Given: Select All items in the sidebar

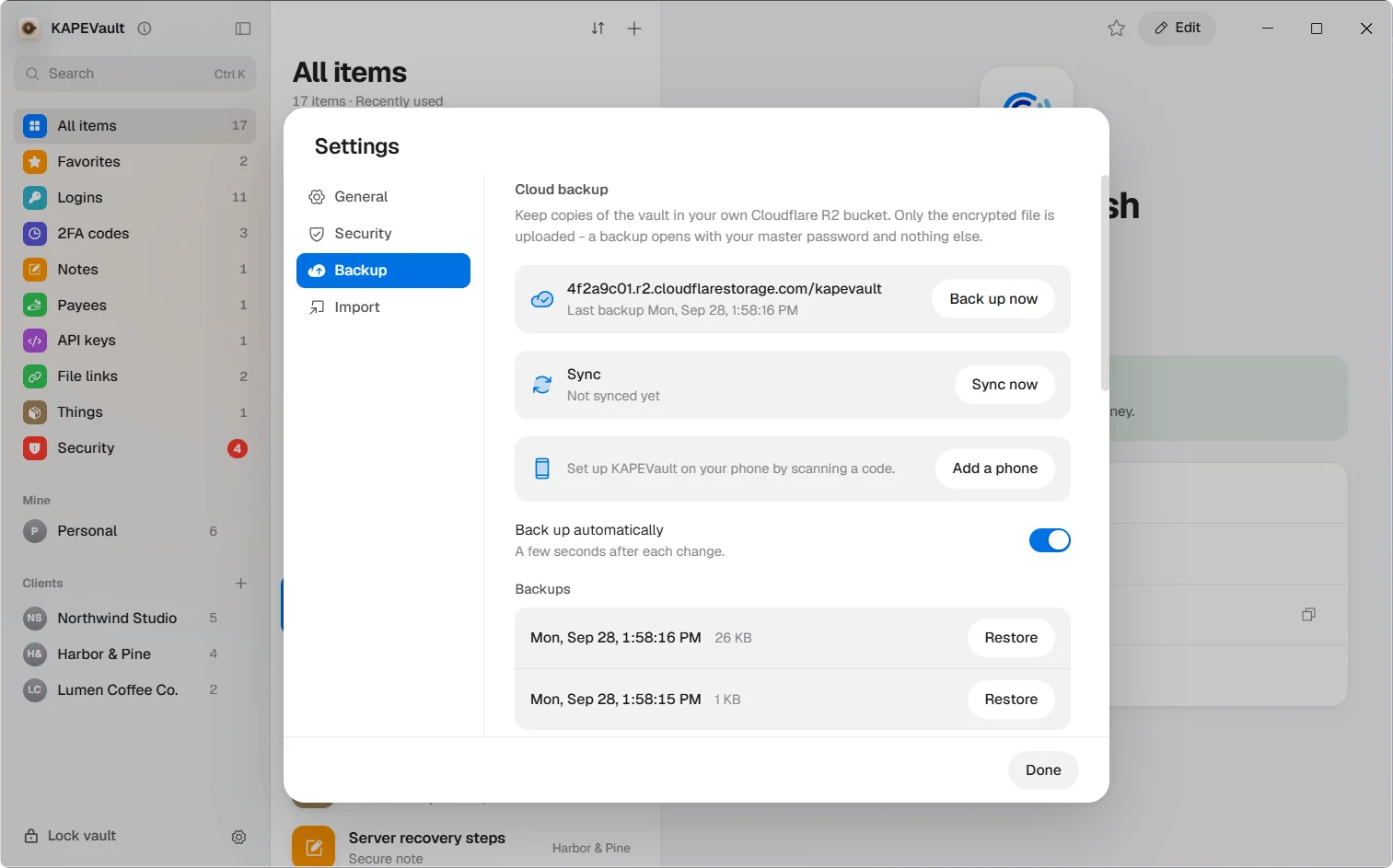Looking at the screenshot, I should pos(134,126).
